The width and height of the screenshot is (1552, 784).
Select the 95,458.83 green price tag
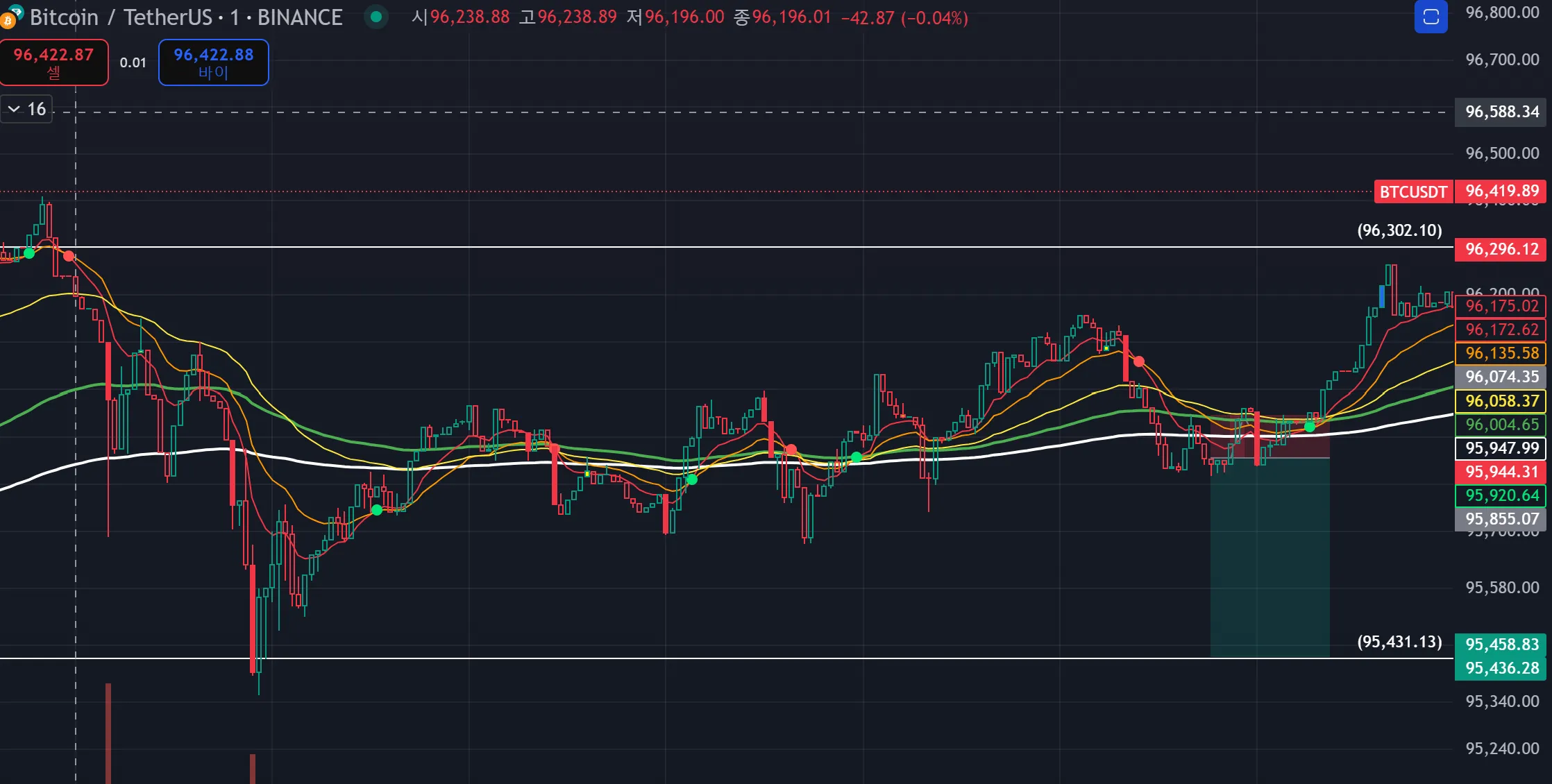tap(1501, 645)
